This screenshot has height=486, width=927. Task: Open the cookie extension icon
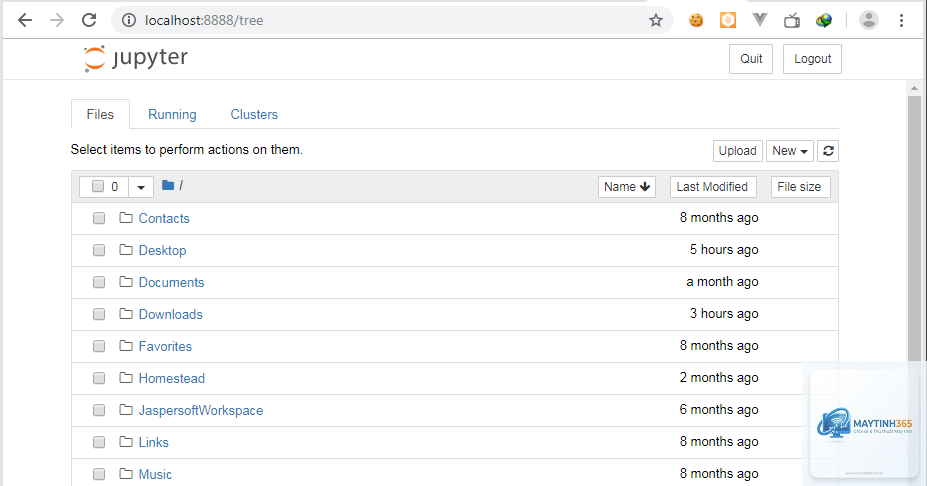click(x=696, y=20)
